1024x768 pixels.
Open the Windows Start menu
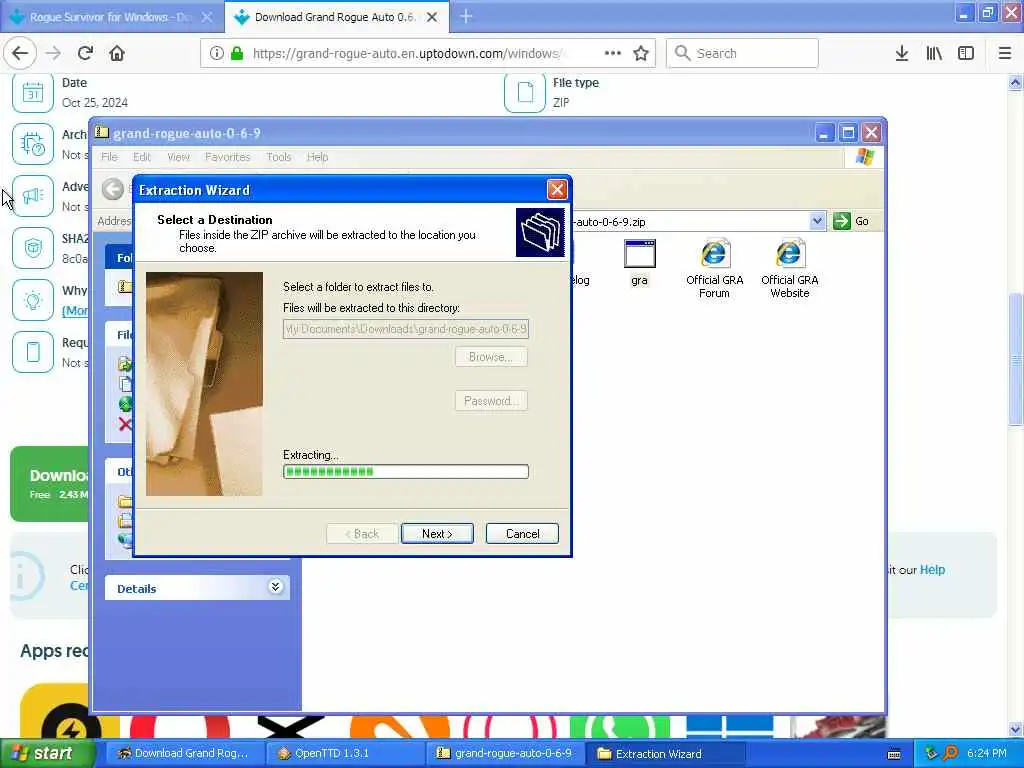pyautogui.click(x=47, y=753)
